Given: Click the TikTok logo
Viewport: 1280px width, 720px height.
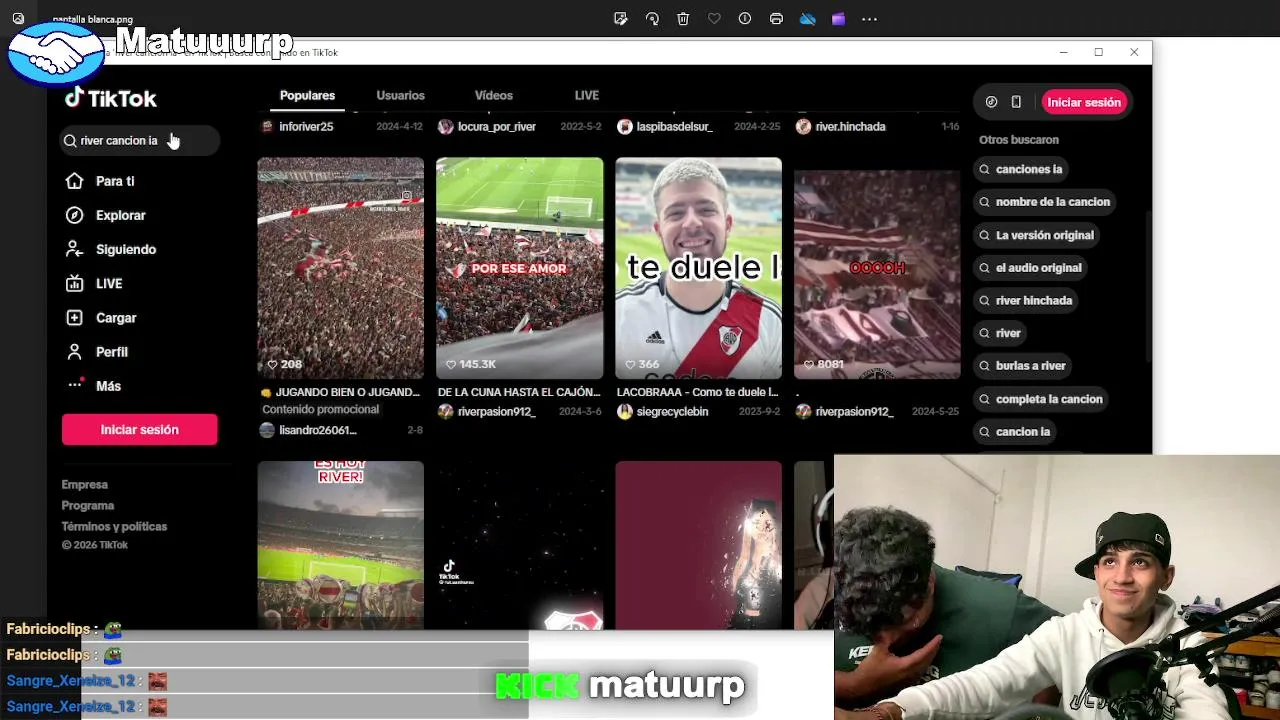Looking at the screenshot, I should pos(111,98).
